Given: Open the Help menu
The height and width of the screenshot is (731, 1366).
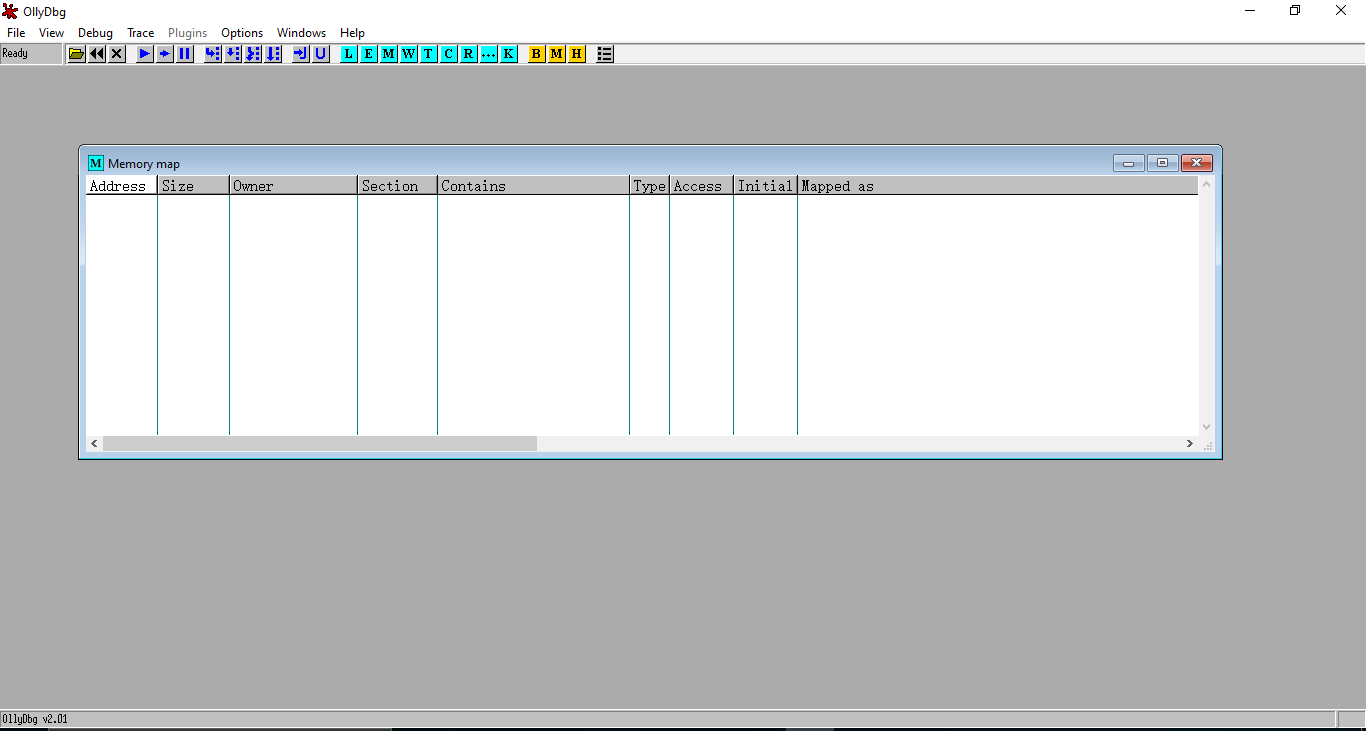Looking at the screenshot, I should 352,33.
